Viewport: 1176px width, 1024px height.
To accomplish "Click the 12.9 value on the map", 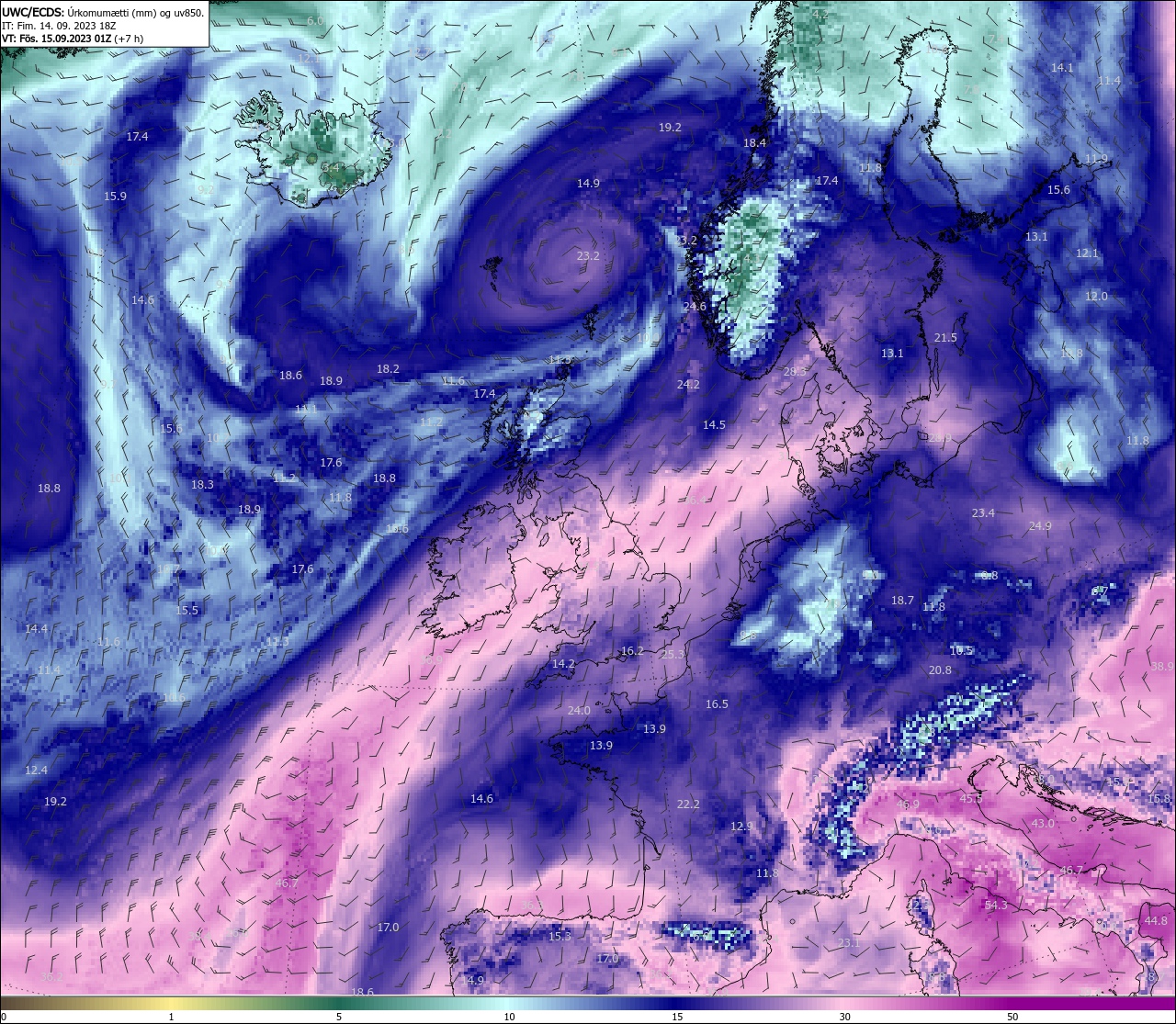I will [x=741, y=826].
